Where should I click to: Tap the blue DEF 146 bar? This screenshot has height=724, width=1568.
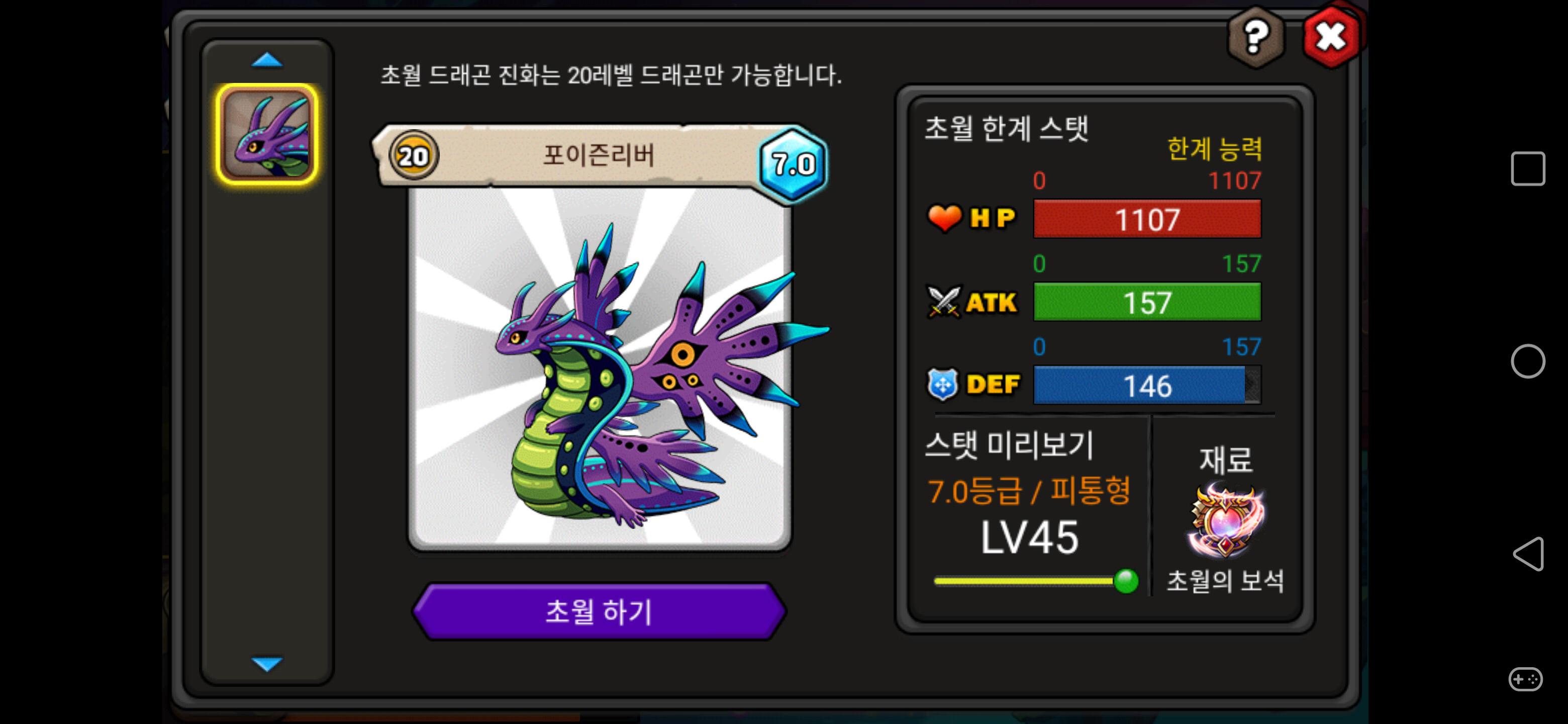click(x=1147, y=386)
